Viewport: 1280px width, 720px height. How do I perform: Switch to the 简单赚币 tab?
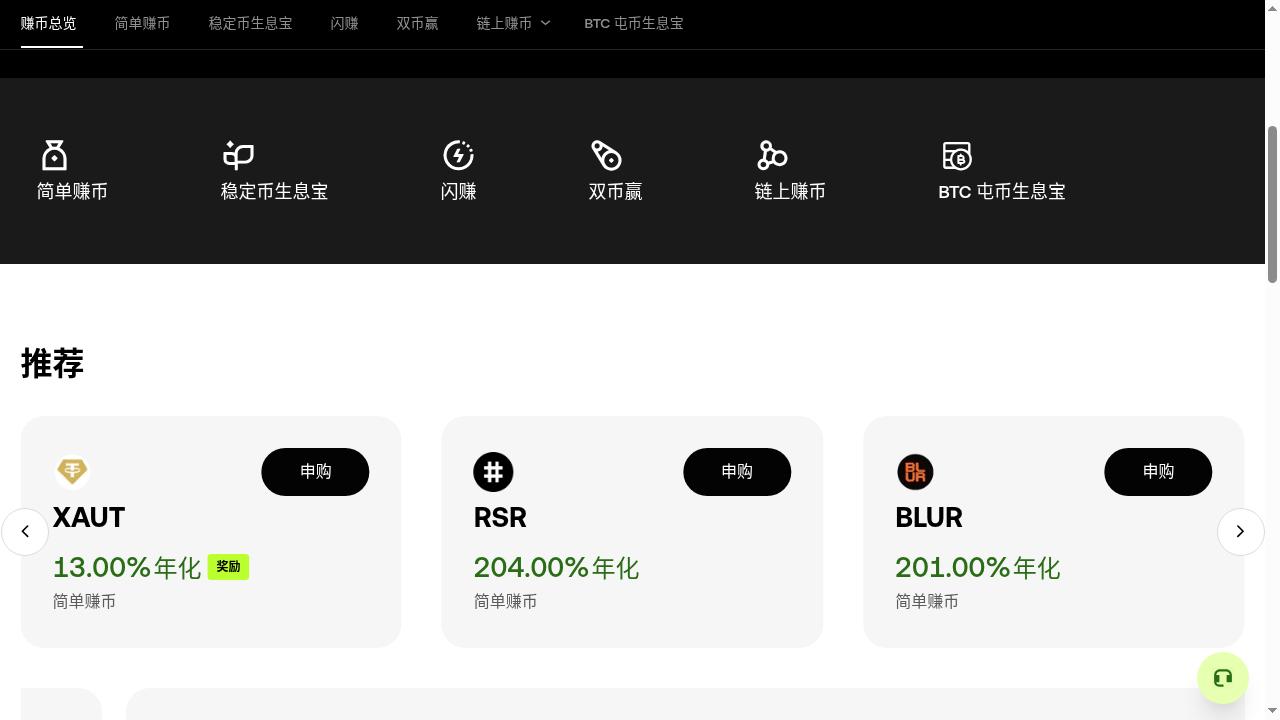pyautogui.click(x=142, y=23)
